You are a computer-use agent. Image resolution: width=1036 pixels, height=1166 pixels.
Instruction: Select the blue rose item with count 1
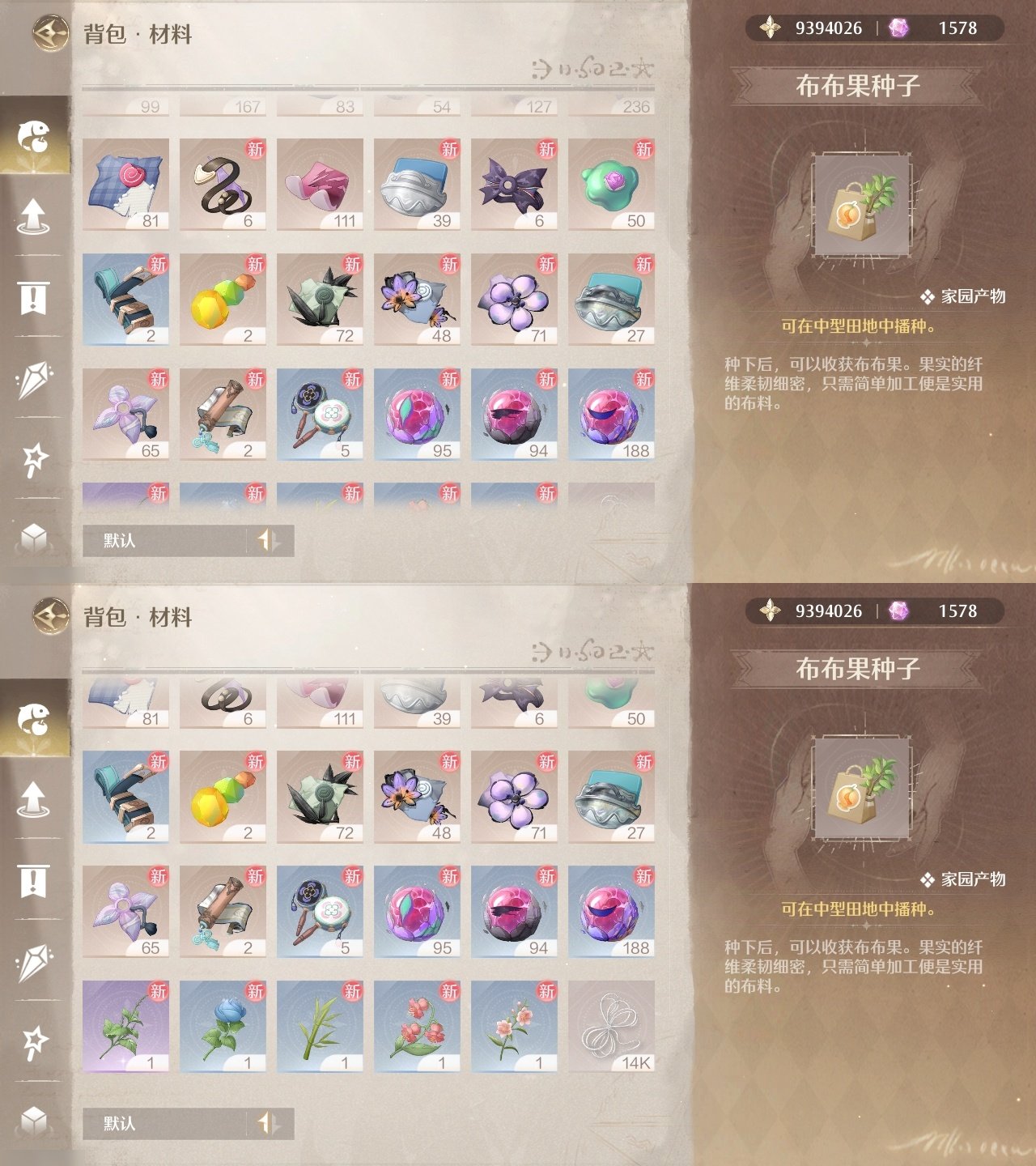click(223, 1027)
